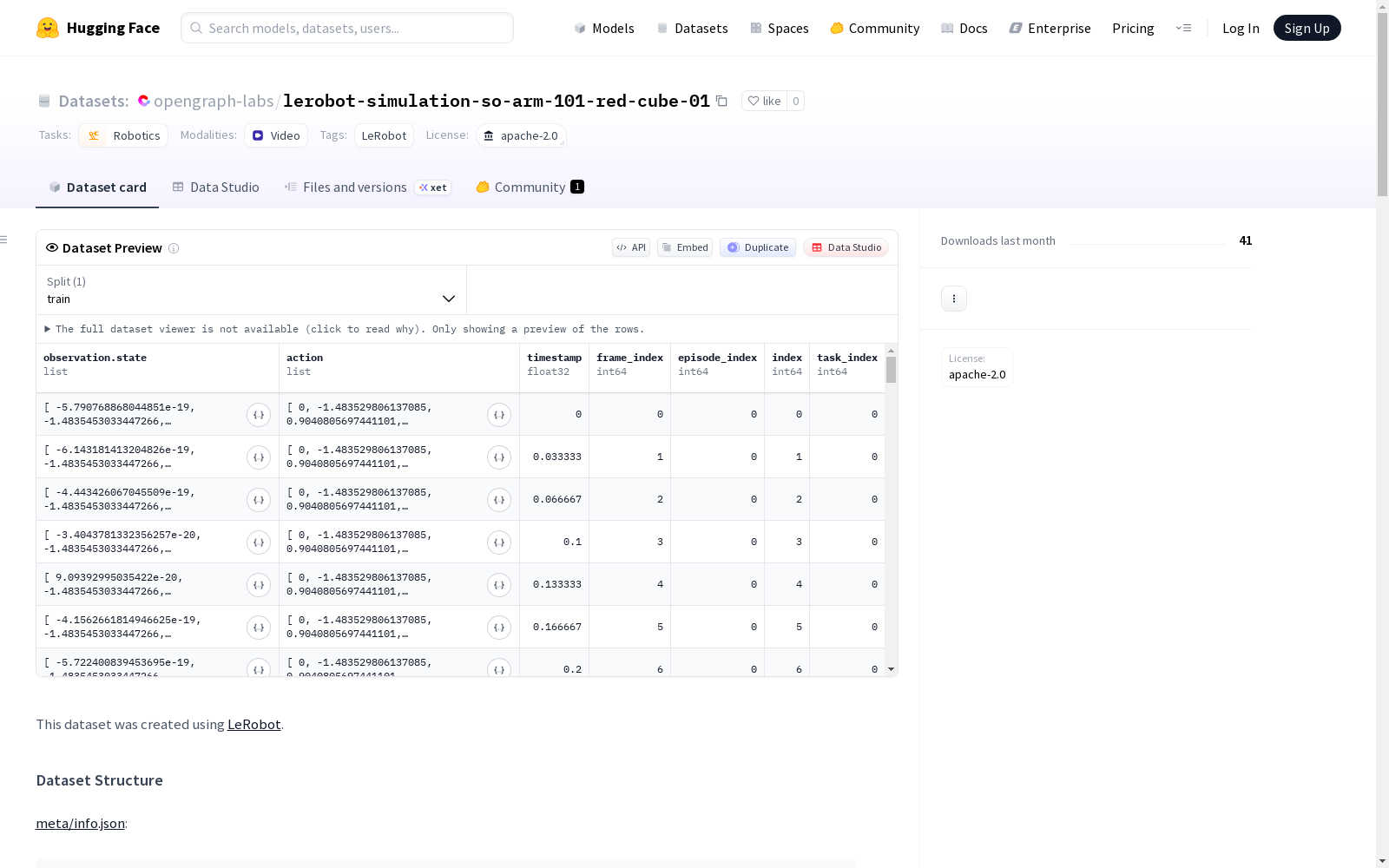Expand observation.state cell starting -4.1562661814946625e-19
The width and height of the screenshot is (1389, 868).
coord(259,628)
